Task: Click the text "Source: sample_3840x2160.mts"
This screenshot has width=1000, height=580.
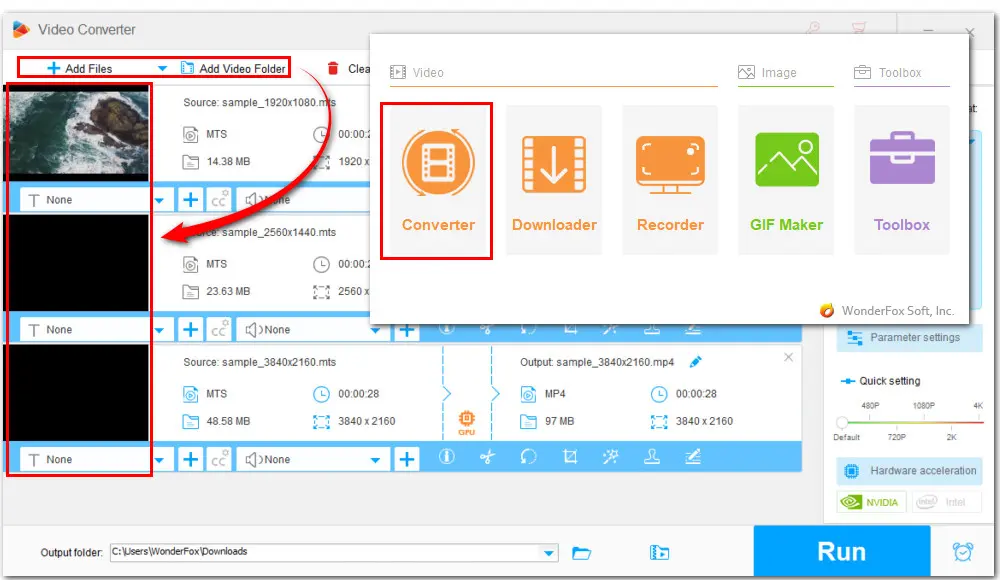Action: tap(260, 362)
